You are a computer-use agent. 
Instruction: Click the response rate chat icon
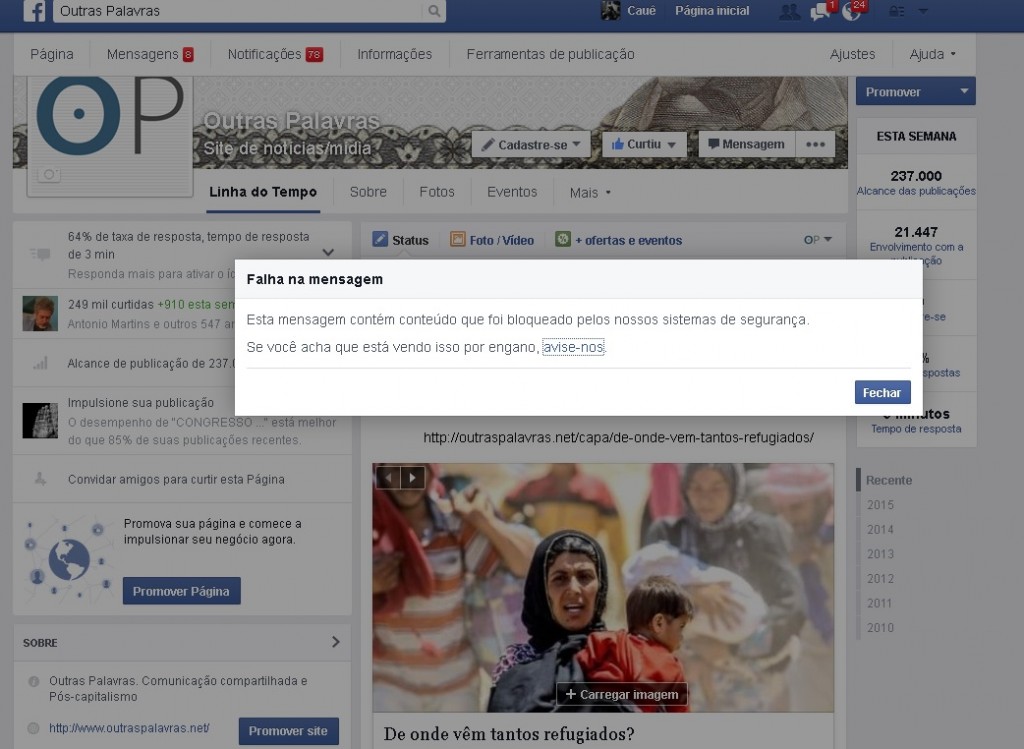[x=40, y=254]
